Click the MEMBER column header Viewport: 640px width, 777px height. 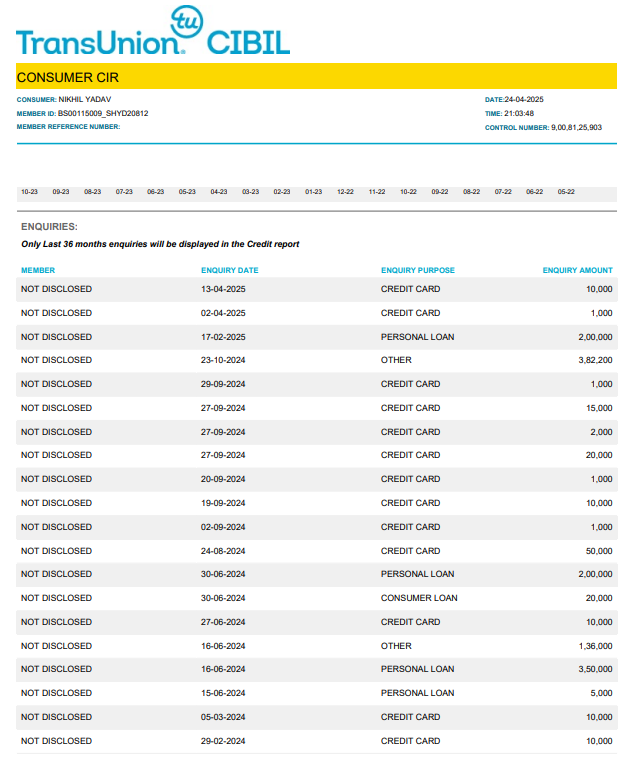[x=38, y=270]
